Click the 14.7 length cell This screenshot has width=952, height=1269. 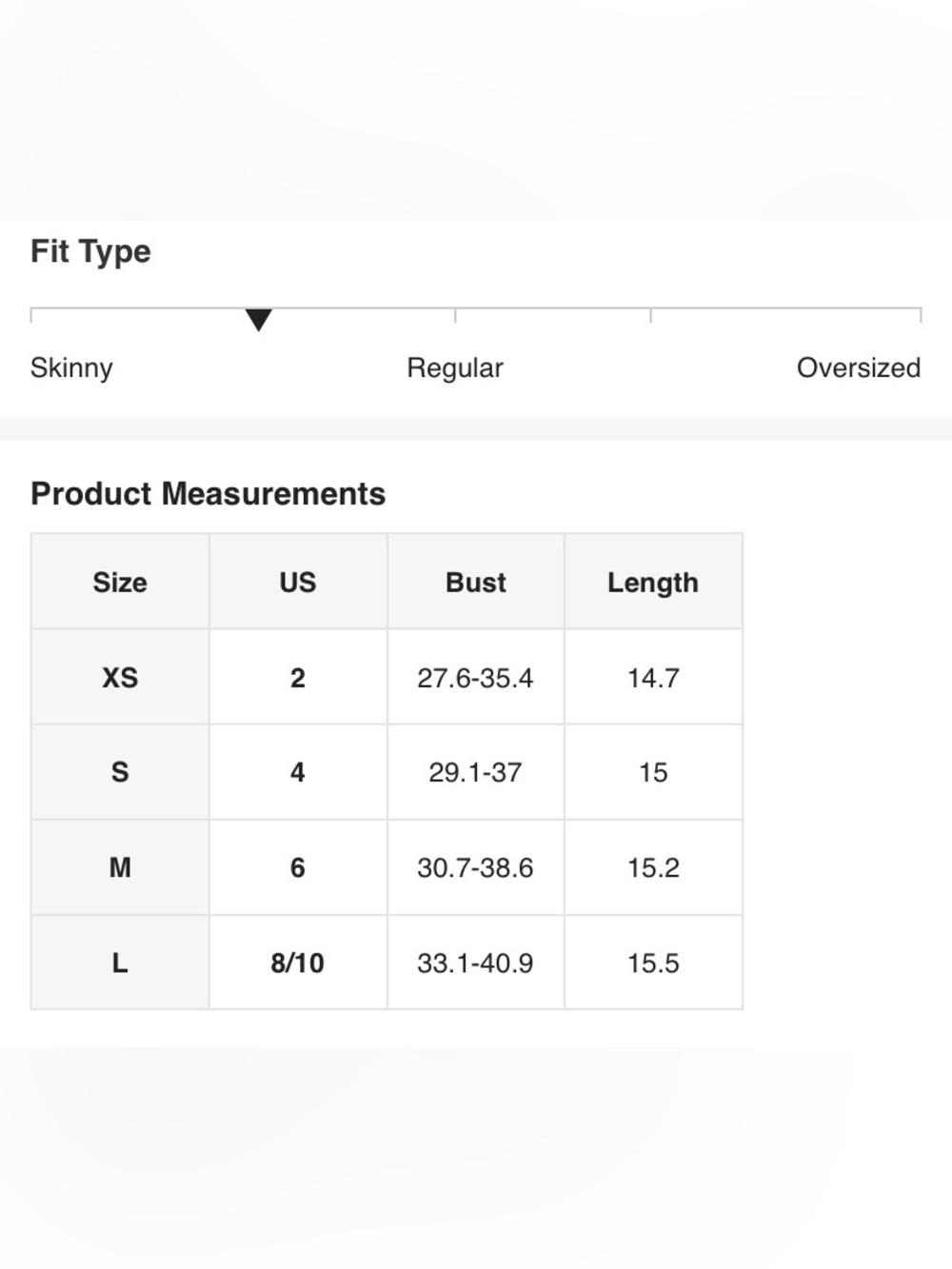click(653, 677)
